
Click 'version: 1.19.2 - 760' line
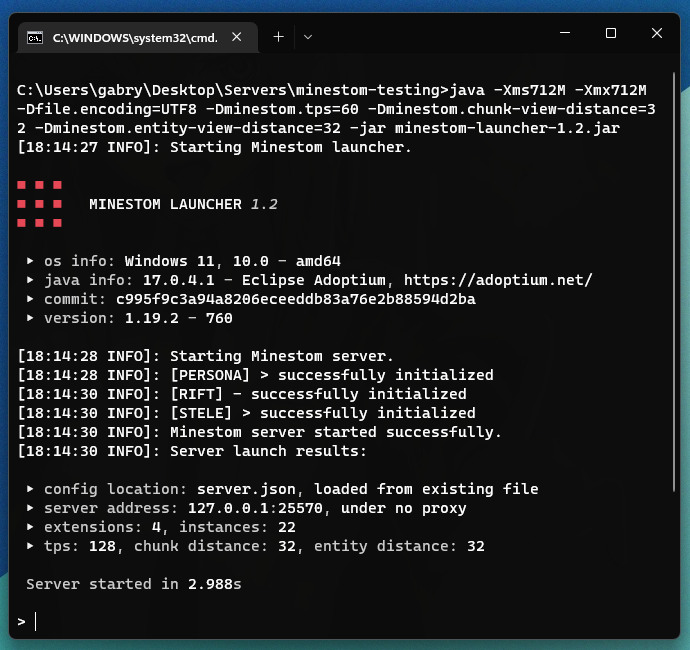(x=129, y=318)
